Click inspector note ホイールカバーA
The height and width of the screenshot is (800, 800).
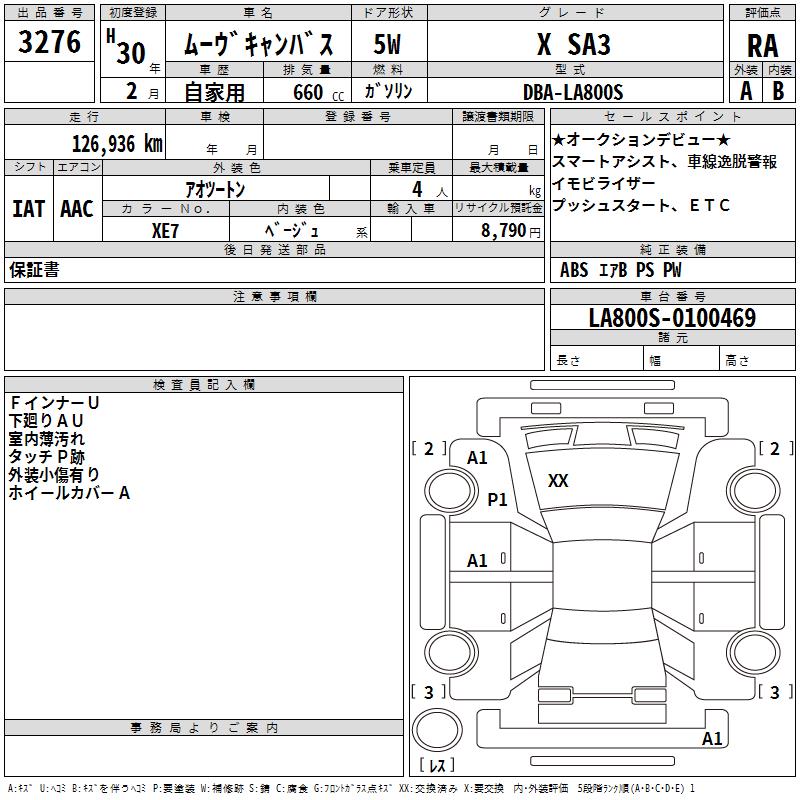pyautogui.click(x=69, y=493)
